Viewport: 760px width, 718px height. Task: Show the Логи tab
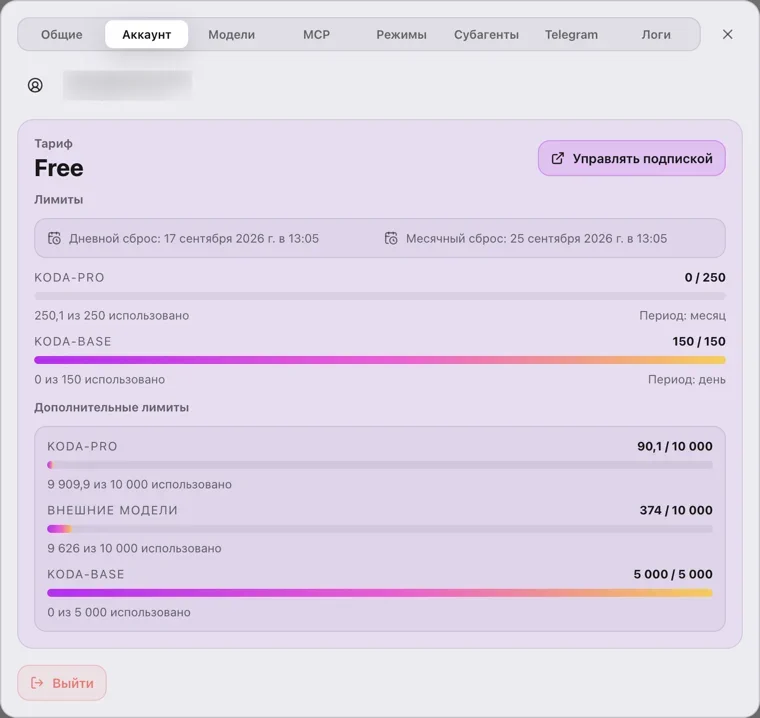tap(656, 34)
